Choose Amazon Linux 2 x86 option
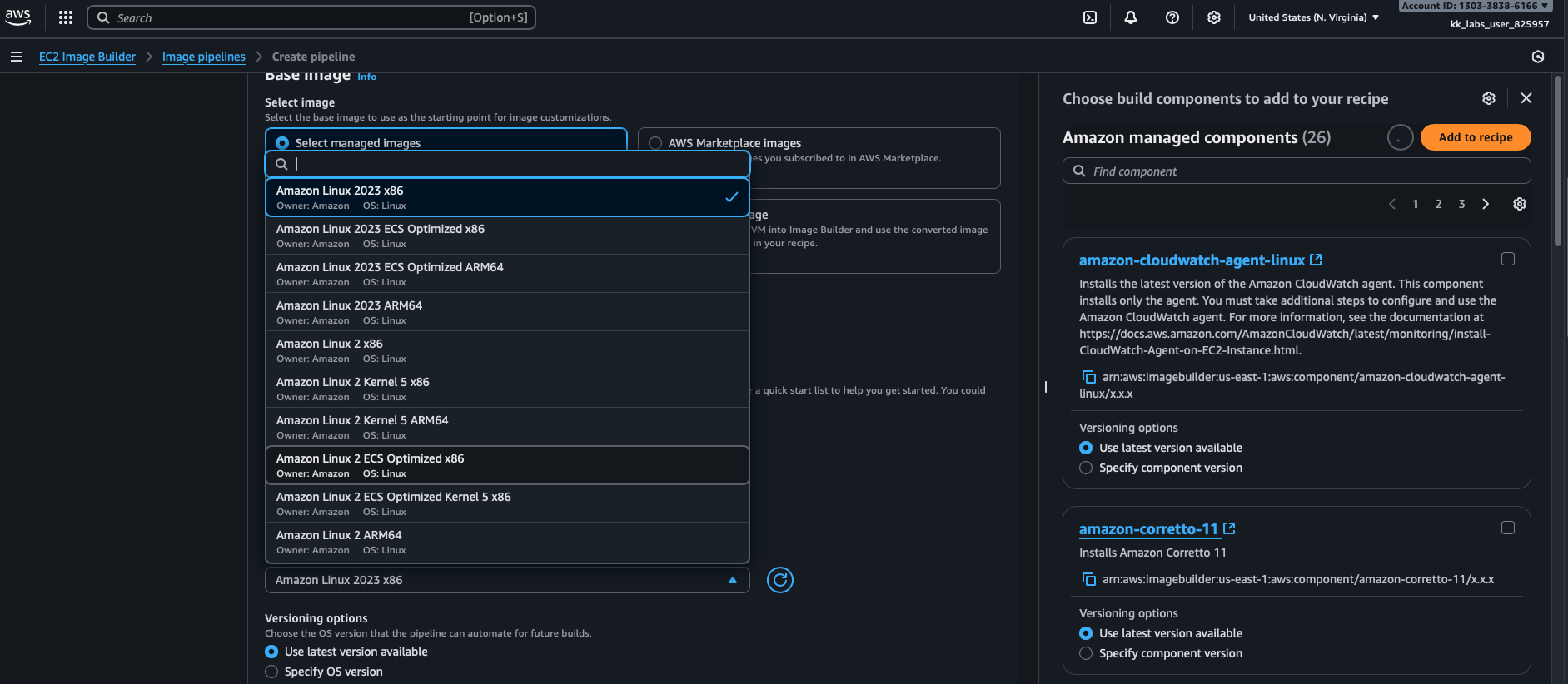This screenshot has width=1568, height=684. coord(507,350)
